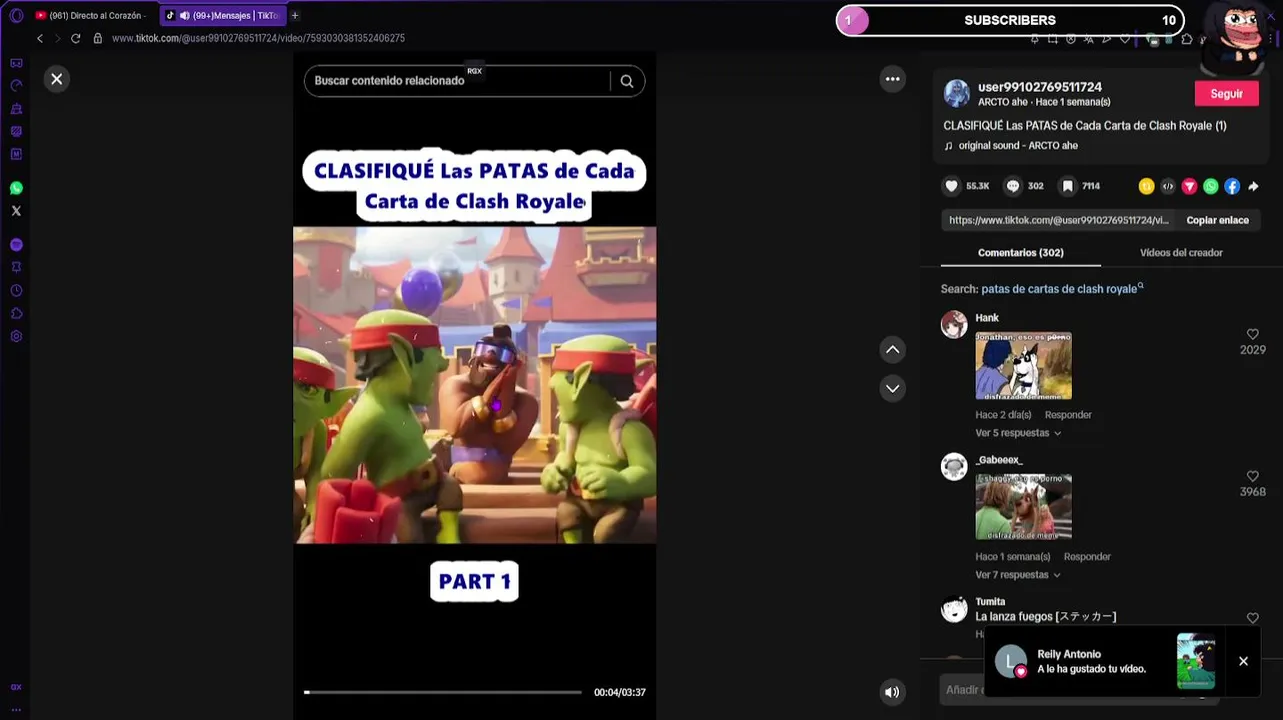This screenshot has width=1283, height=720.
Task: Close the TikTok video viewer
Action: point(57,79)
